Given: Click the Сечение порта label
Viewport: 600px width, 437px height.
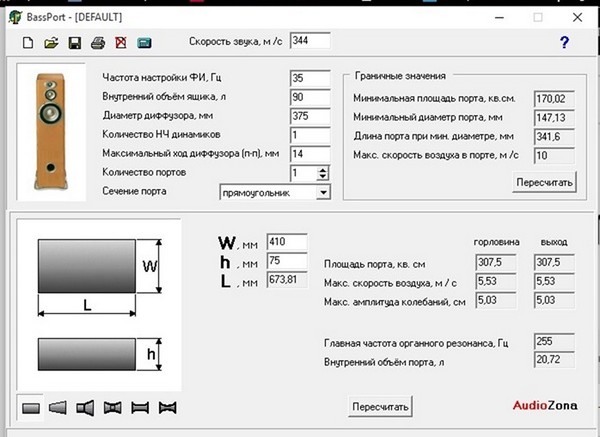Looking at the screenshot, I should [134, 191].
